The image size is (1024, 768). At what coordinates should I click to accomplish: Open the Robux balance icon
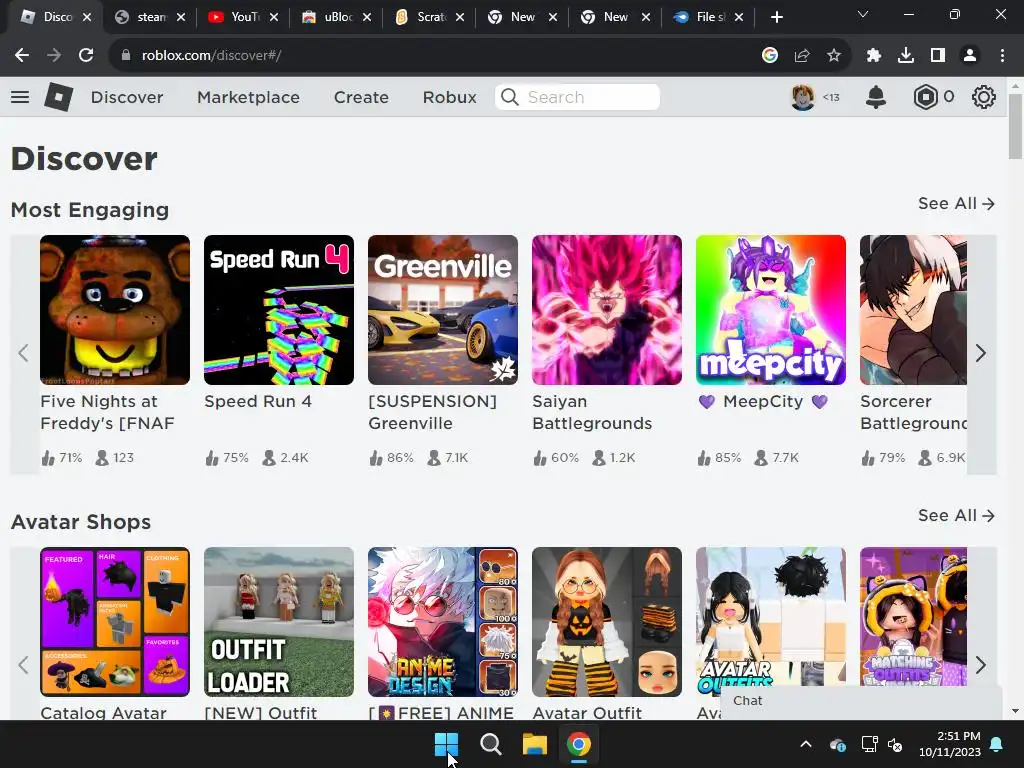[925, 97]
